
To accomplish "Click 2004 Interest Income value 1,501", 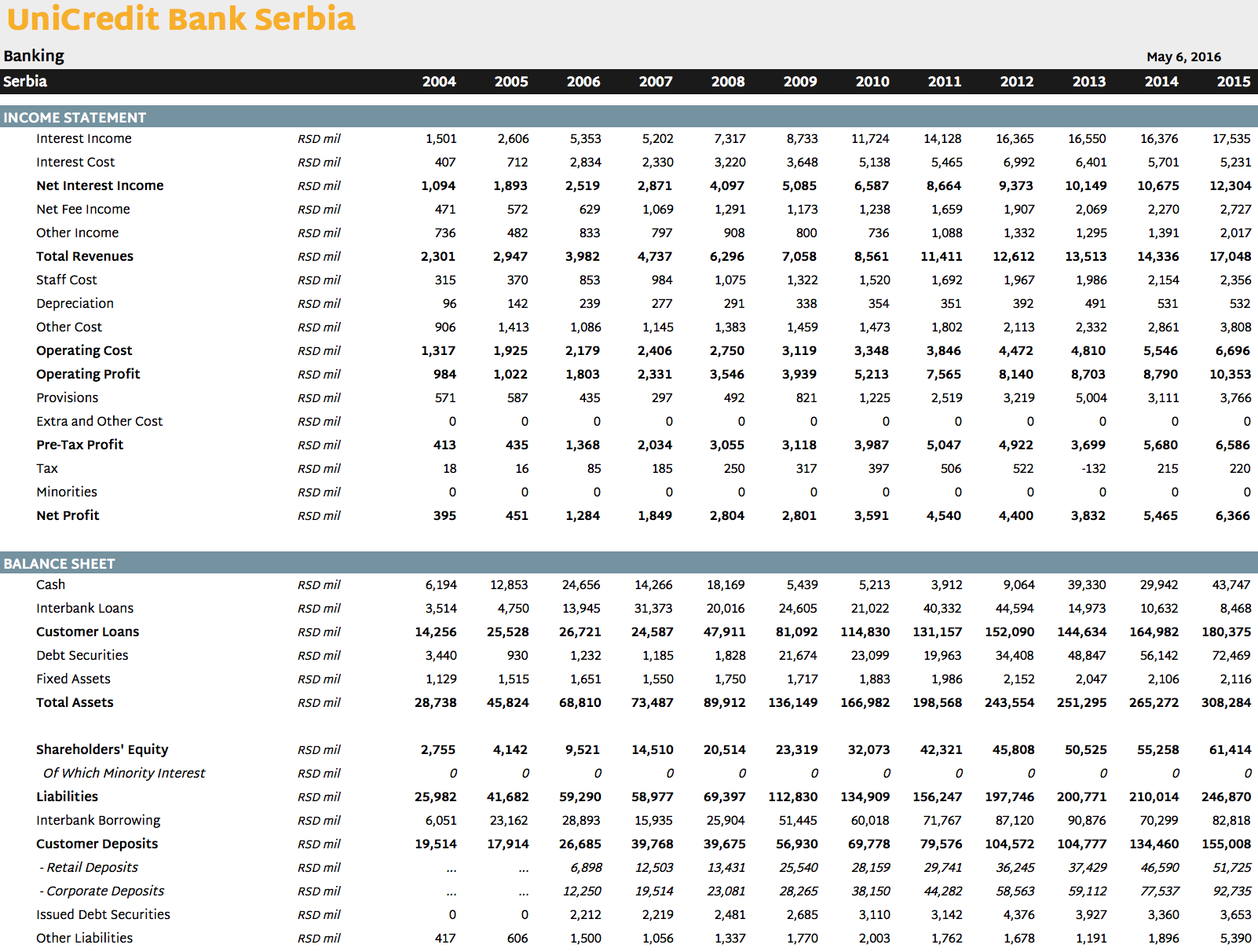I will pos(441,139).
